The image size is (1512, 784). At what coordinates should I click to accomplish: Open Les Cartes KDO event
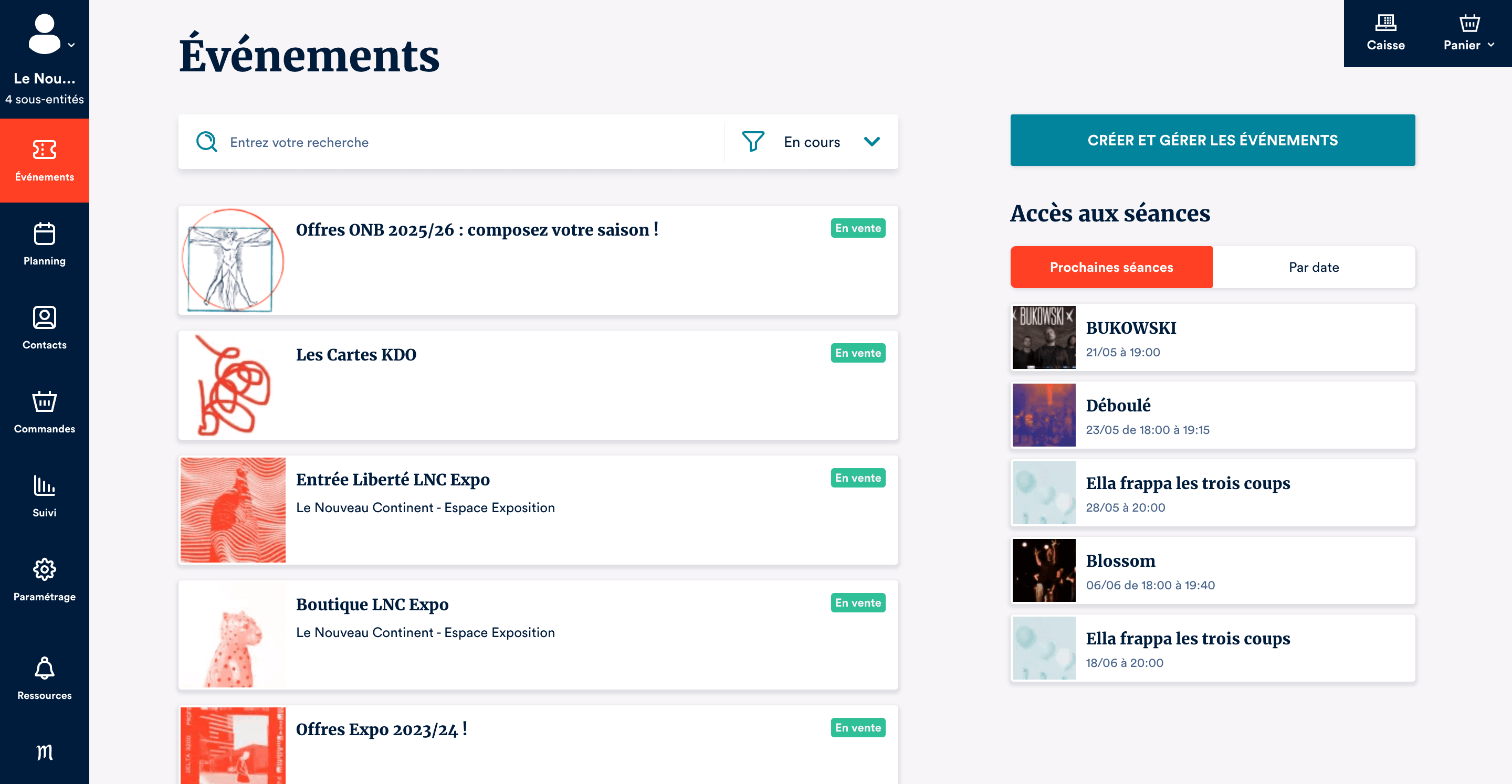538,386
